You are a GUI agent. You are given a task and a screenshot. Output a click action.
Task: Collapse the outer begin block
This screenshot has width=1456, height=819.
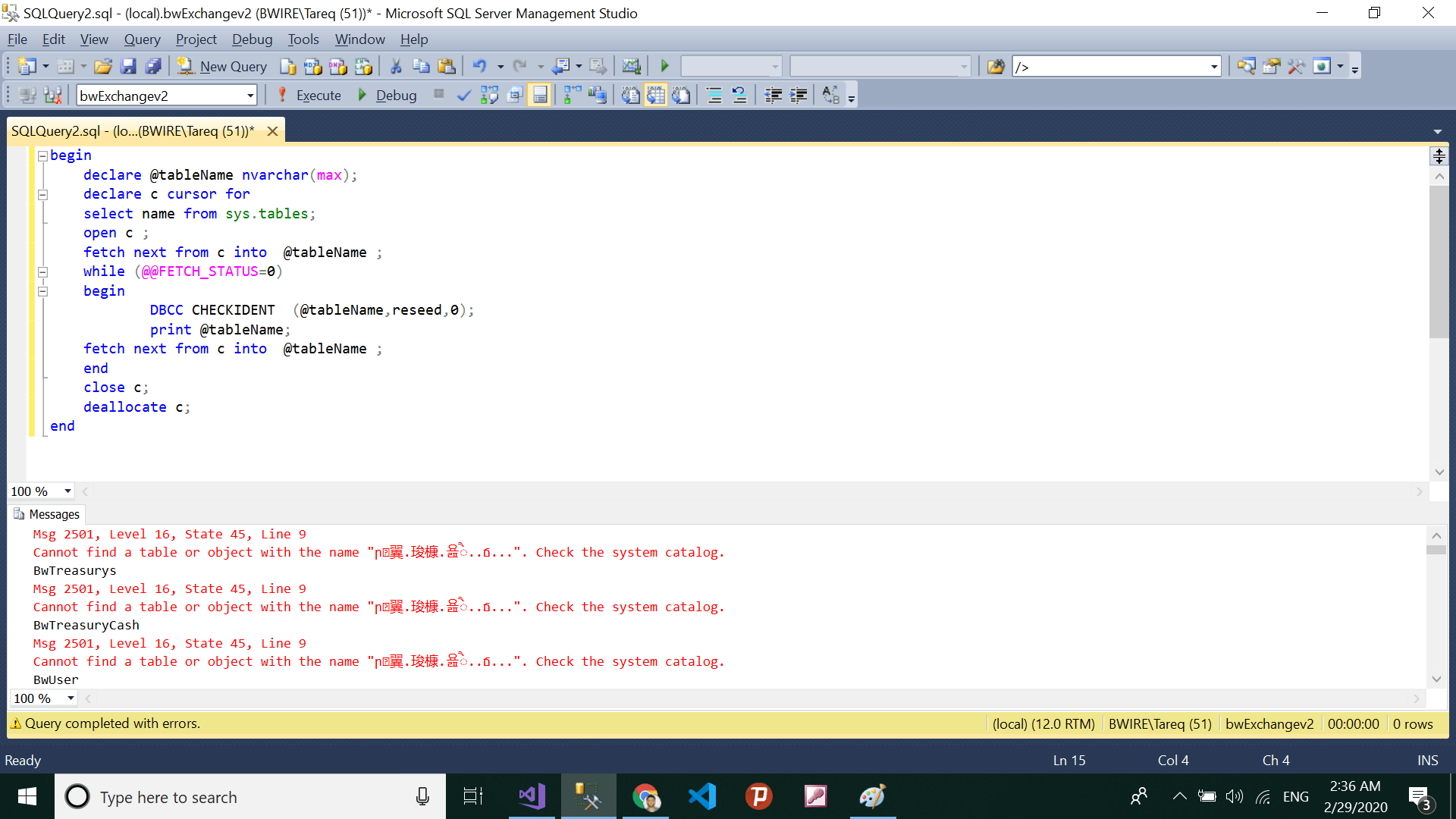click(x=42, y=155)
